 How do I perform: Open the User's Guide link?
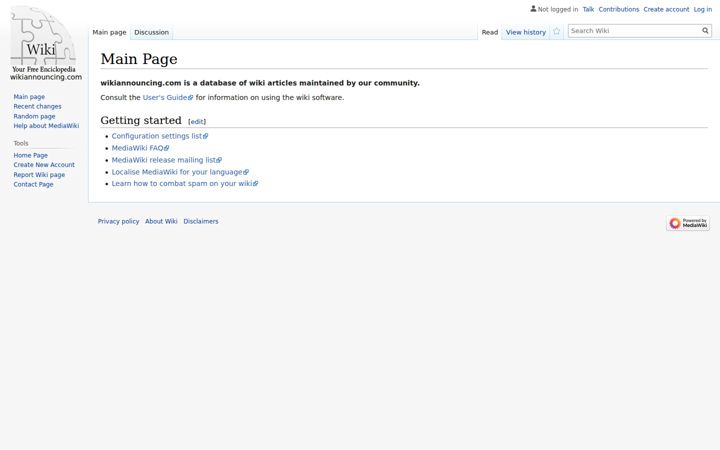click(x=168, y=97)
